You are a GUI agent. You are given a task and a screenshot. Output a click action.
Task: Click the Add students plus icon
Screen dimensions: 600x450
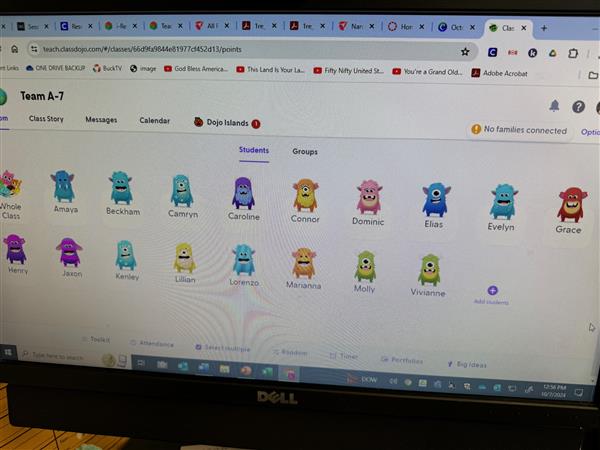coord(492,290)
